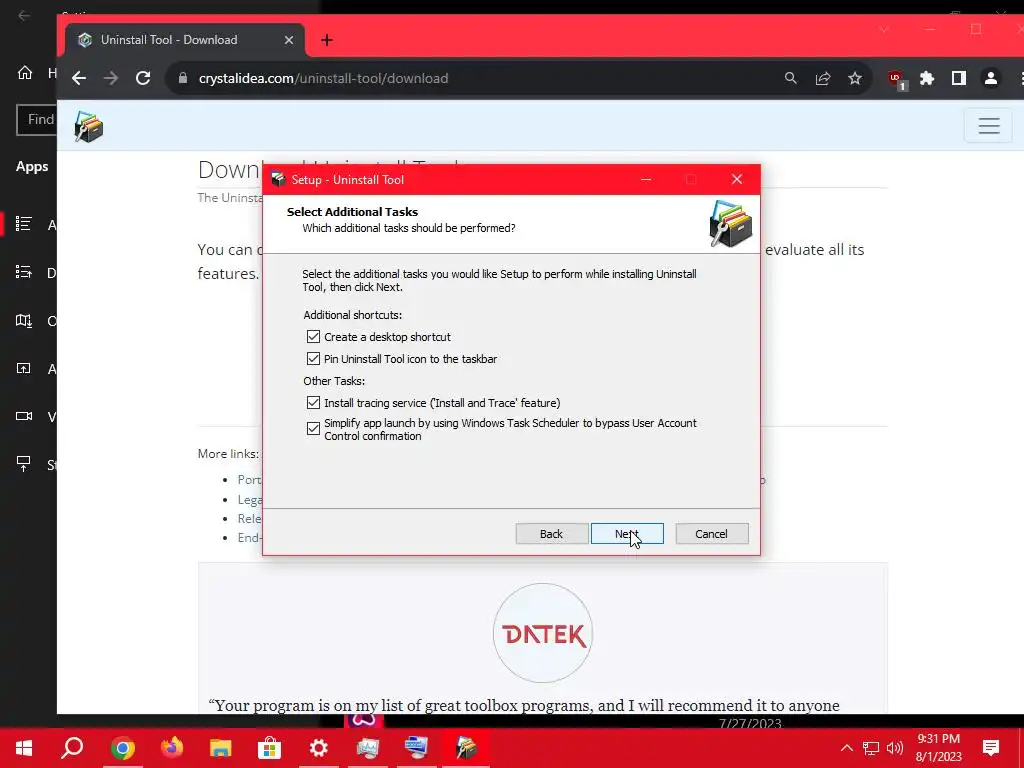
Task: Open Startup sidebar icon
Action: (24, 464)
